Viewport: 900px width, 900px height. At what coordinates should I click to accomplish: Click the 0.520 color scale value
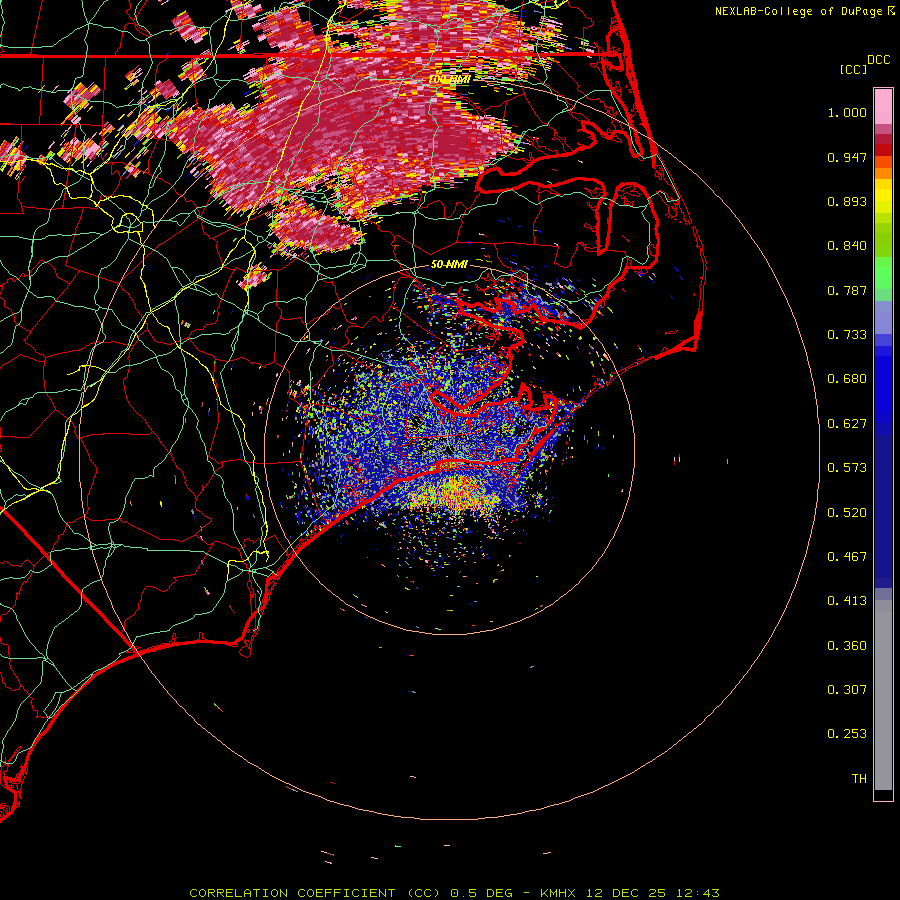[847, 513]
